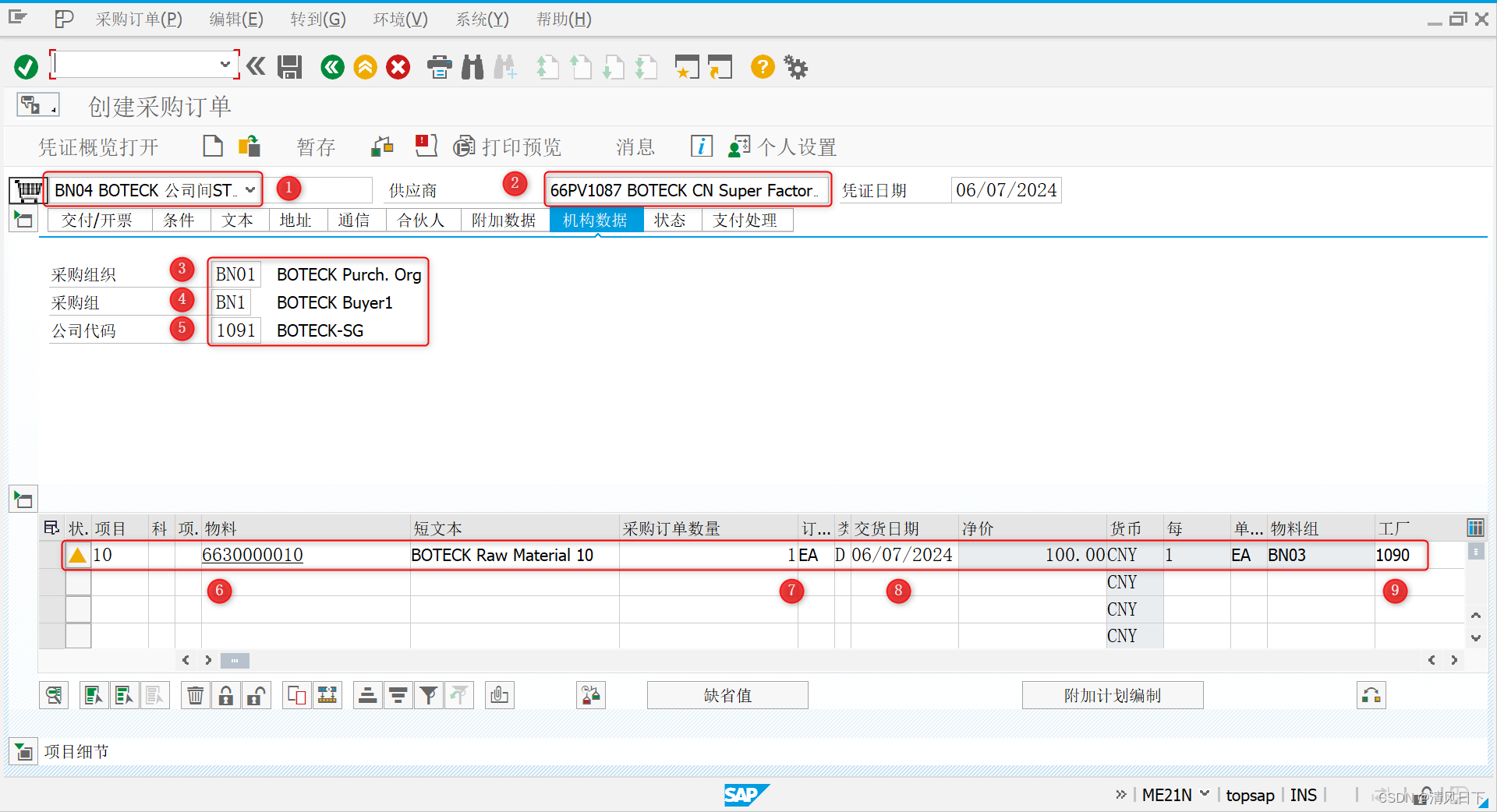Screen dimensions: 1497x812
Task: Click the Copy item icon
Action: [x=297, y=695]
